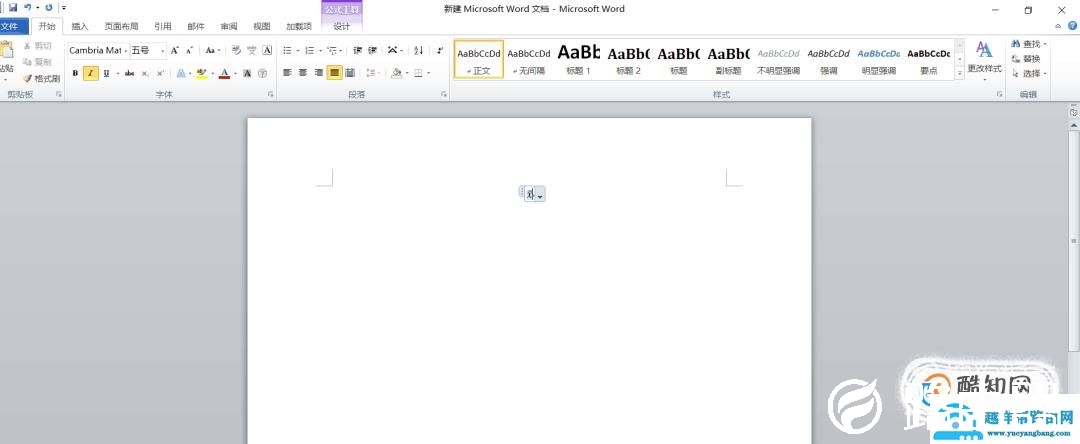Click the Save icon in quick access toolbar
The width and height of the screenshot is (1080, 444).
pos(13,7)
